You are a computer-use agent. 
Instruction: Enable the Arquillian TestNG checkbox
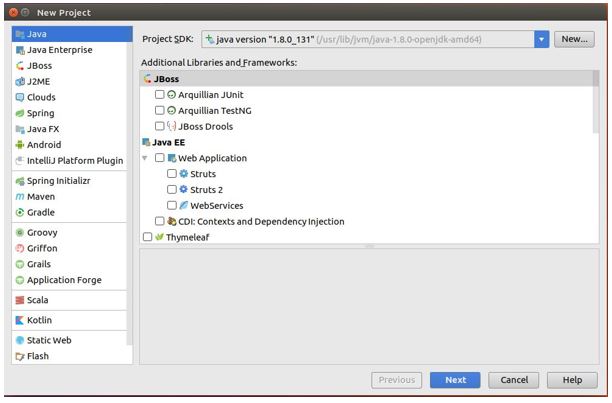pos(160,110)
